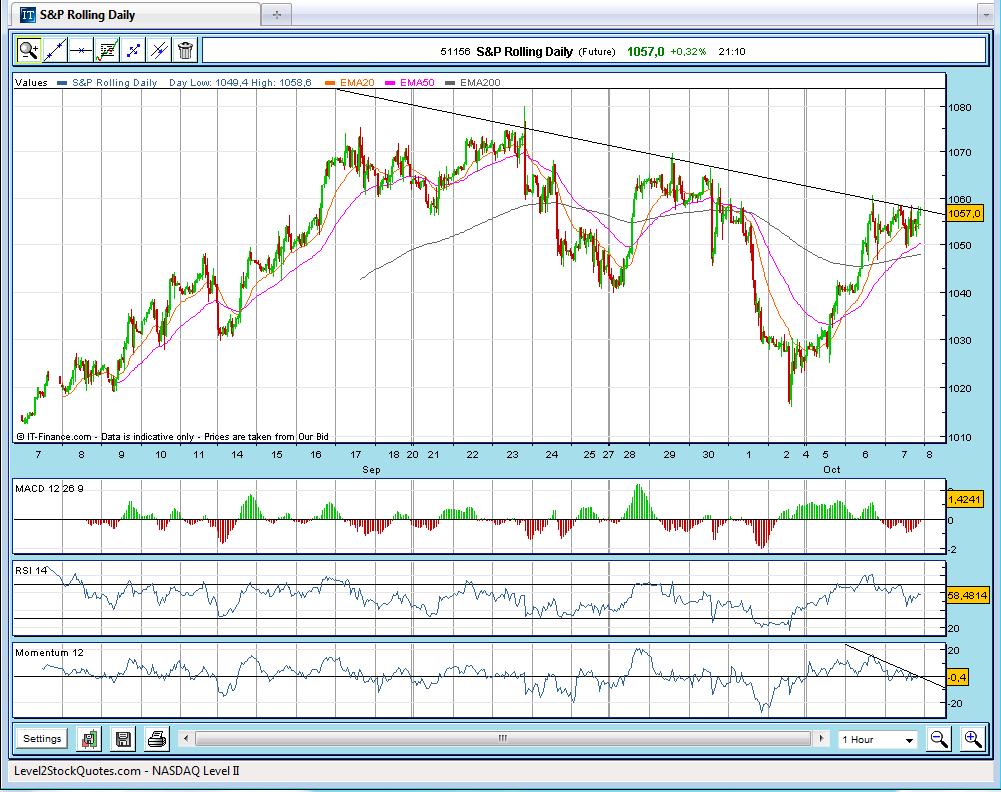The height and width of the screenshot is (792, 1001).
Task: Click the zoom out magnifier icon
Action: tap(938, 739)
